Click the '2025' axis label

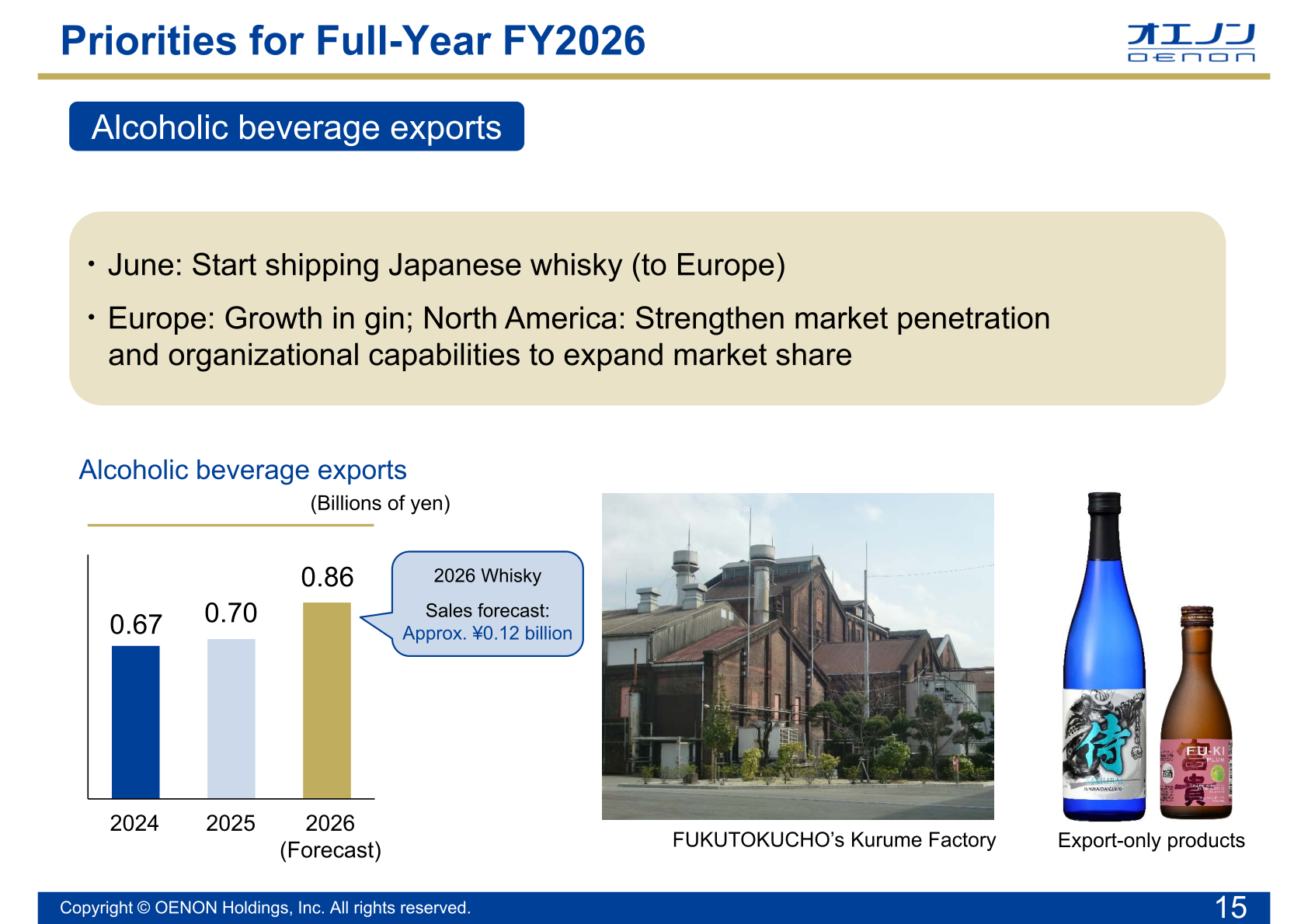231,823
